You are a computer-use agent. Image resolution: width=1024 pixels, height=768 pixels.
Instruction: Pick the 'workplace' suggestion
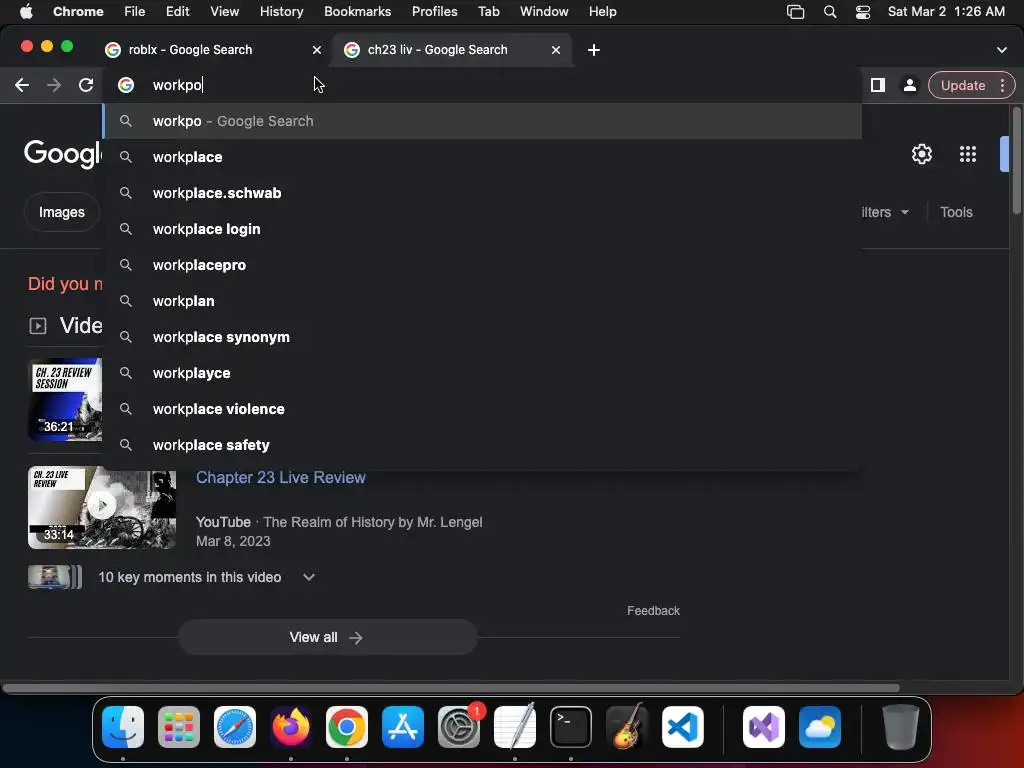pyautogui.click(x=483, y=157)
